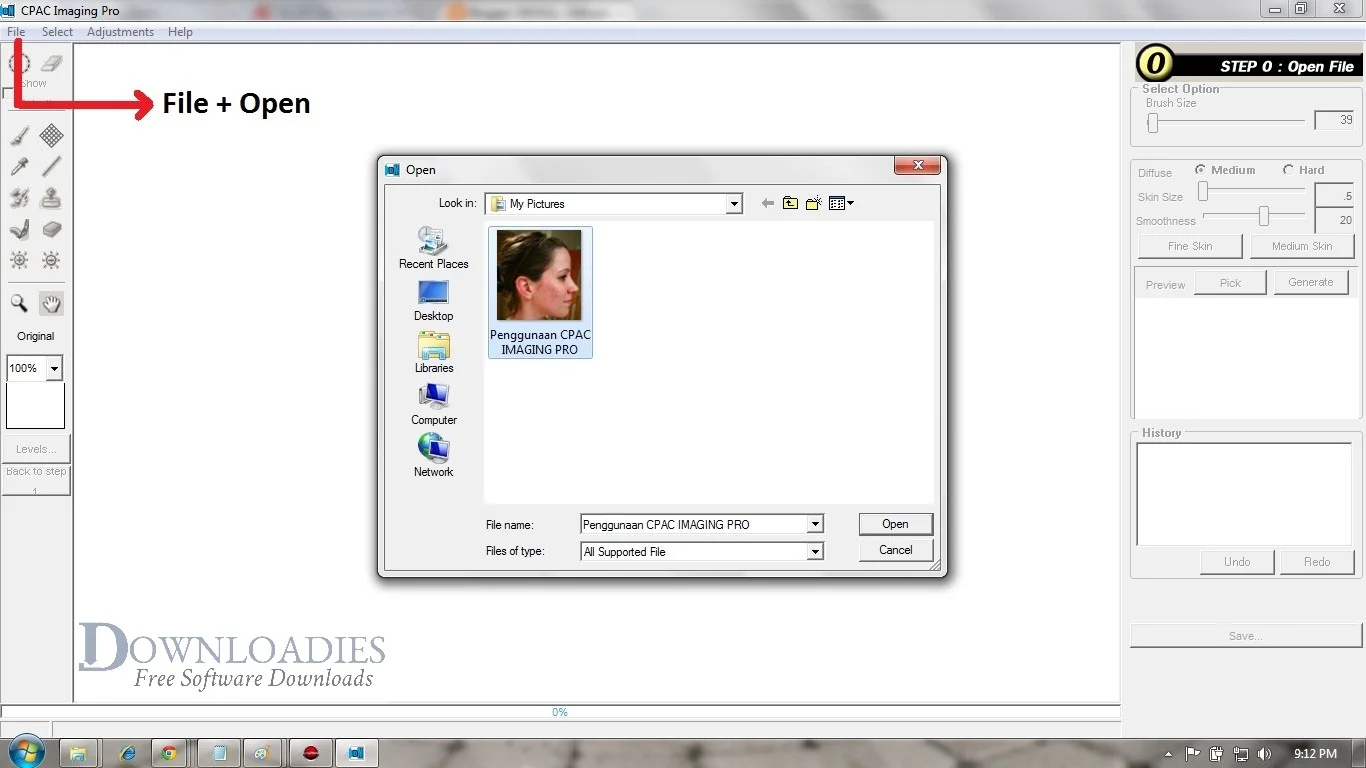Select the darken (sun minus) tool

[51, 260]
